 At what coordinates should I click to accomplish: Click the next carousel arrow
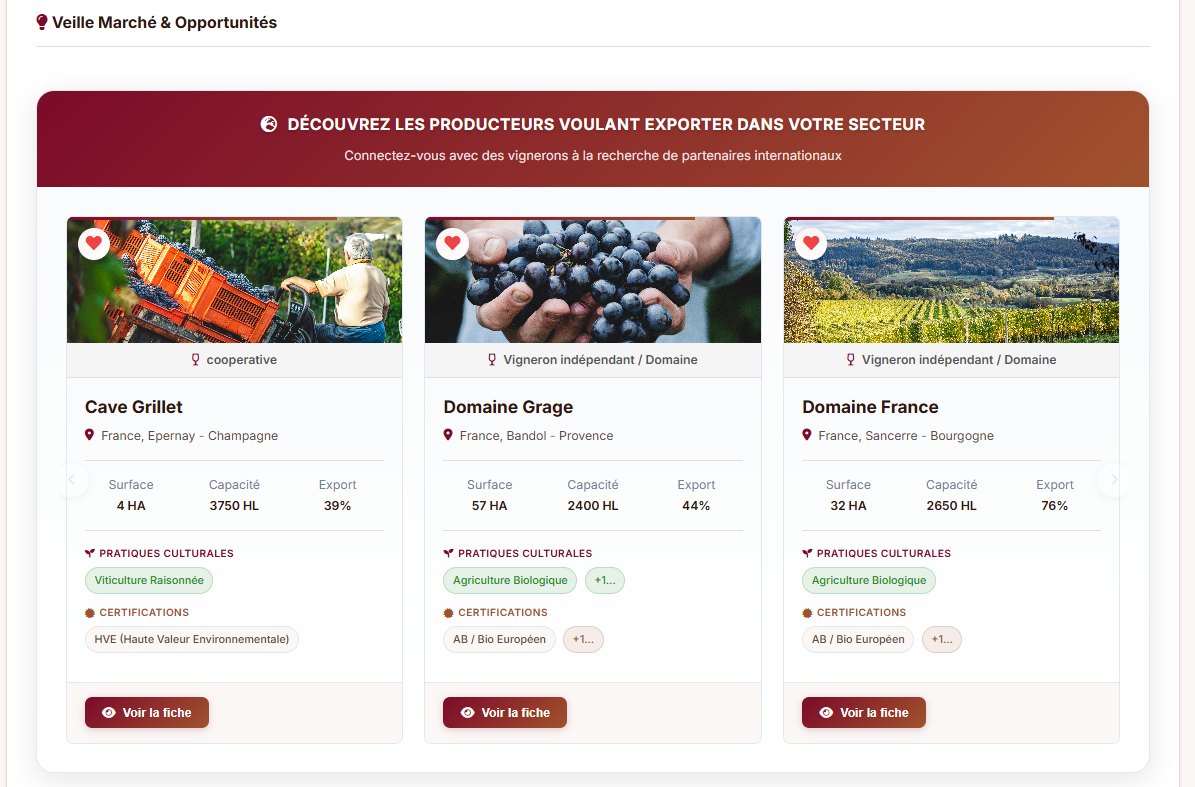point(1113,480)
